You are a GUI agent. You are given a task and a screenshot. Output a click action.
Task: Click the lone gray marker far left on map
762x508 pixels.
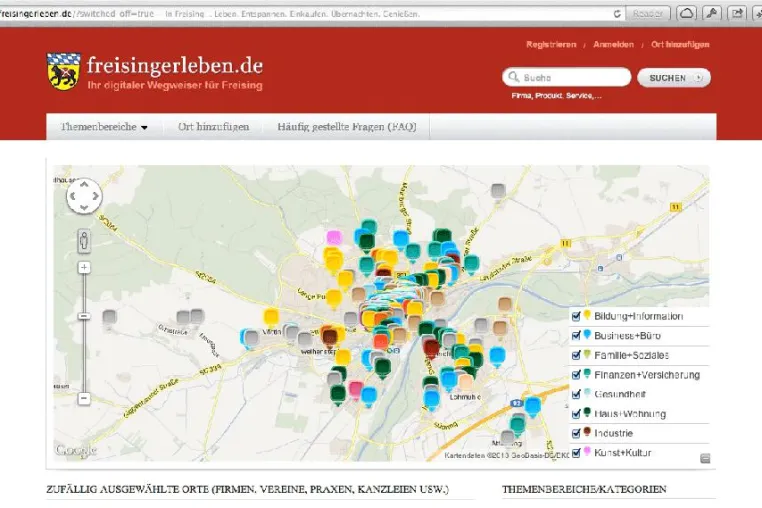109,317
